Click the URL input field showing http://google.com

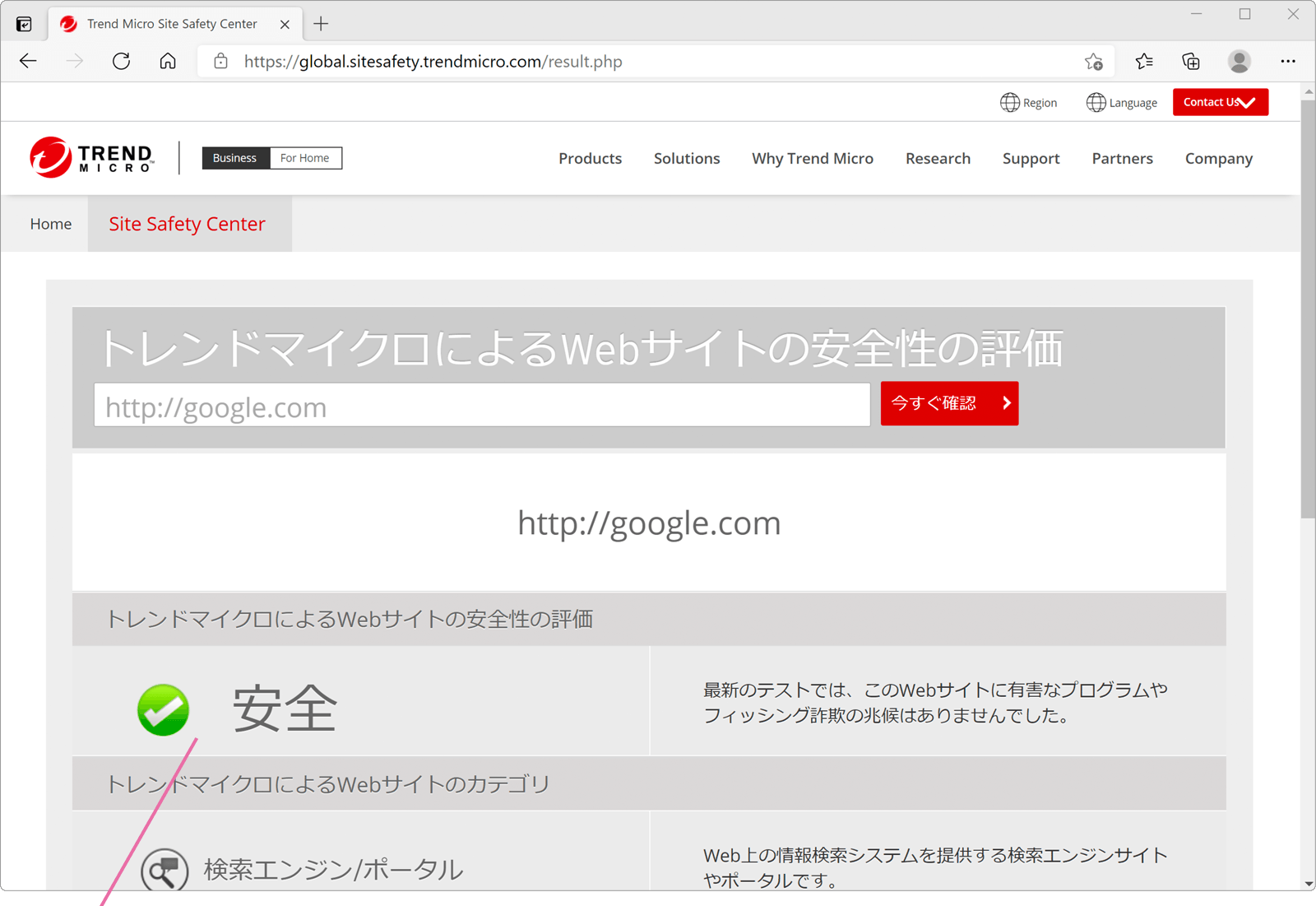coord(482,405)
